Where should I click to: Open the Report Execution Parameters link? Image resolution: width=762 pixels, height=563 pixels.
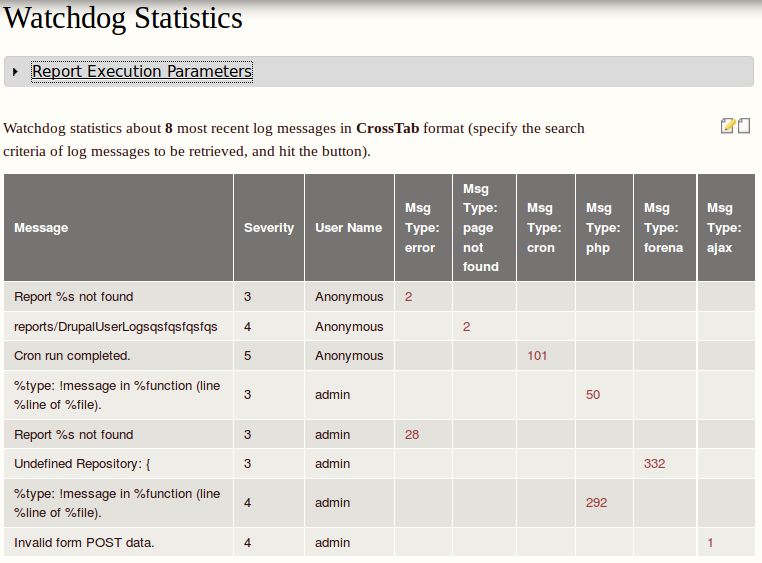coord(142,71)
